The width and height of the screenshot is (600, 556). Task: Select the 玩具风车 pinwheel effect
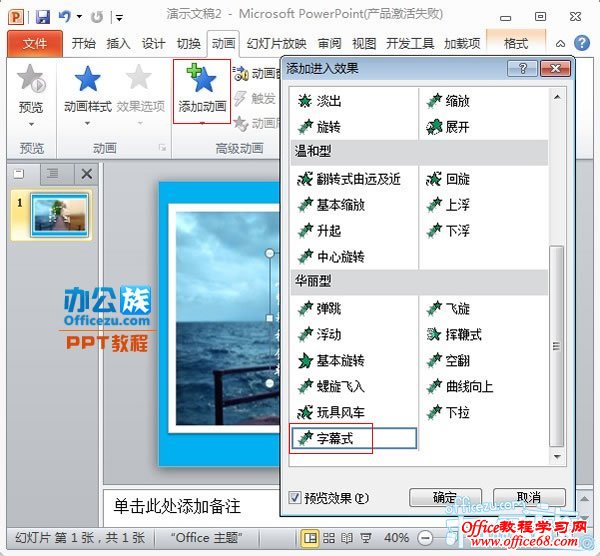tap(340, 412)
